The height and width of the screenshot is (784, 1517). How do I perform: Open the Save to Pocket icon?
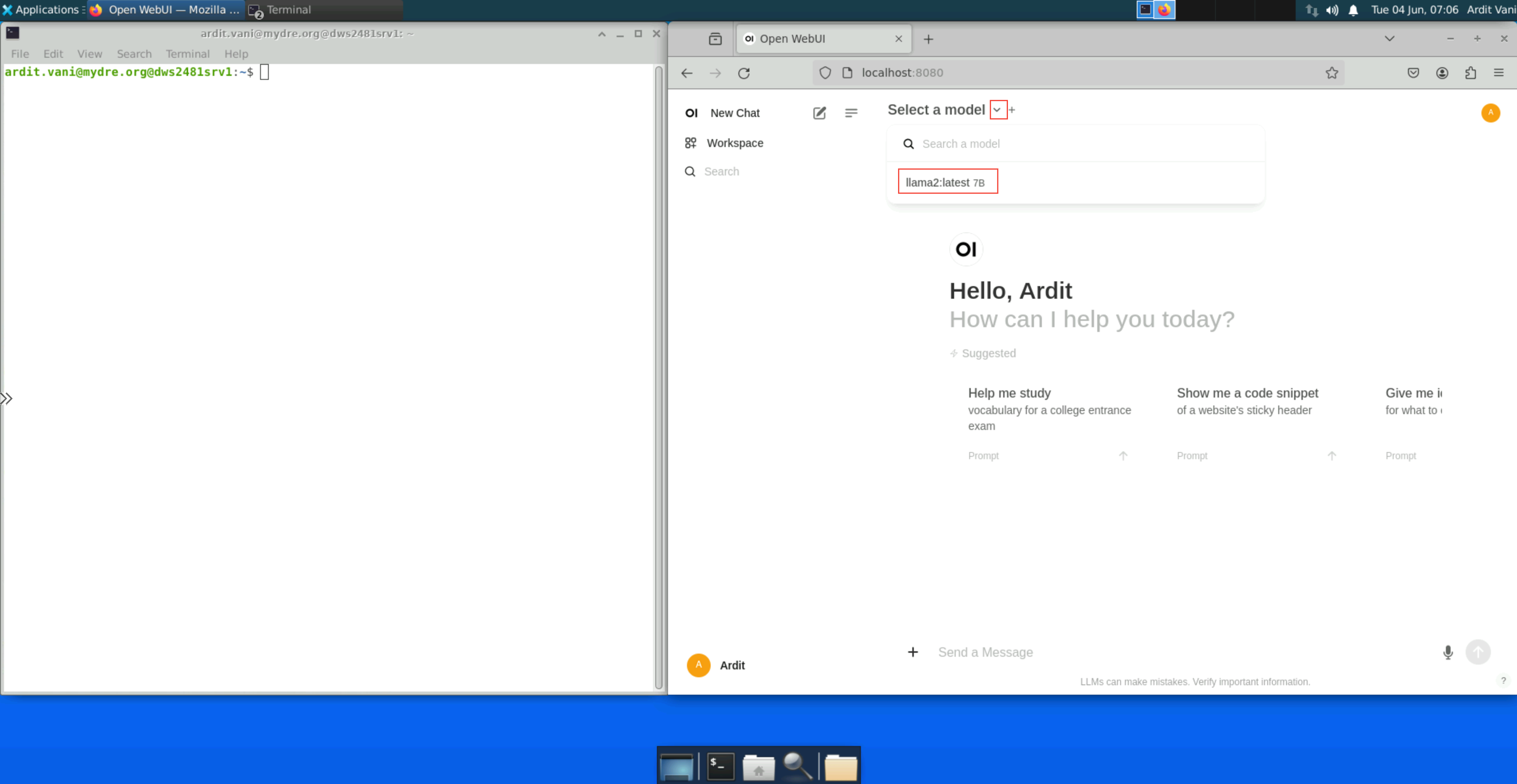pyautogui.click(x=1413, y=73)
